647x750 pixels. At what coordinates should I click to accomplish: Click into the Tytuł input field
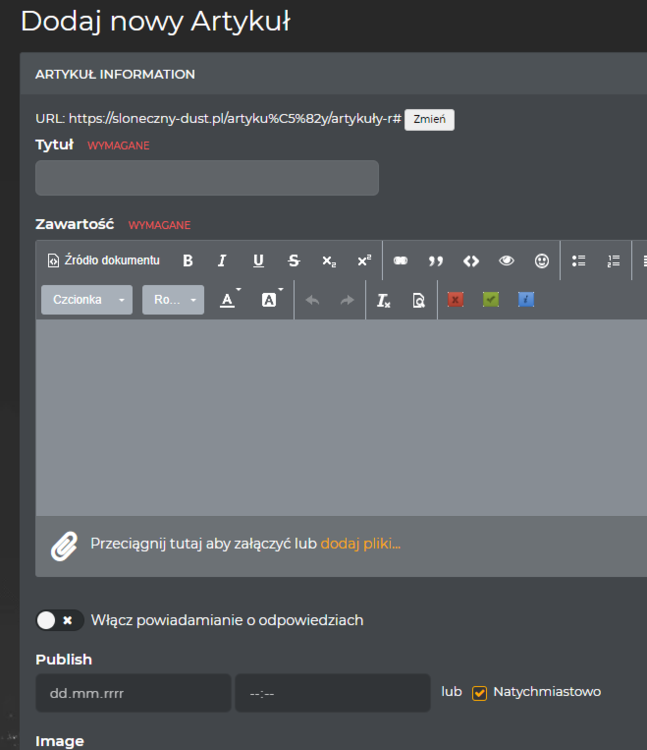click(x=207, y=178)
